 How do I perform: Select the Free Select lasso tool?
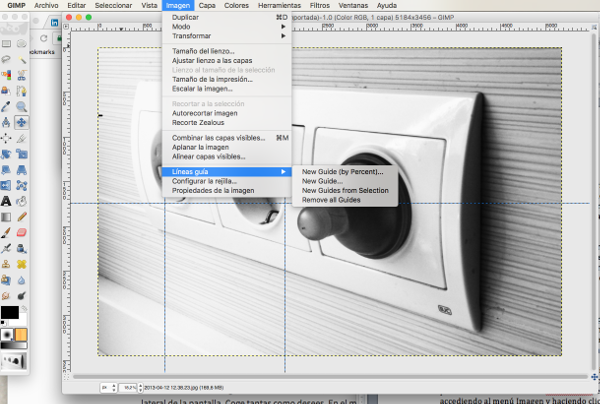(7, 60)
